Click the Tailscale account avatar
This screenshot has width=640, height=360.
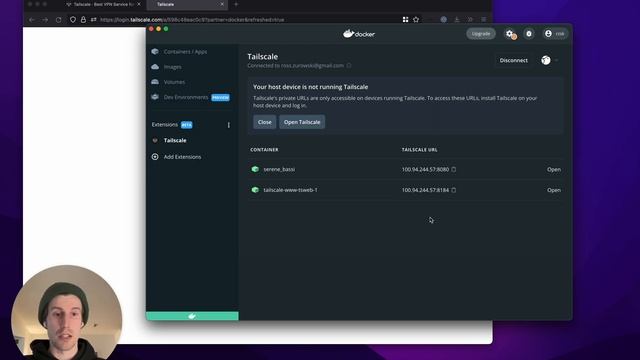(x=546, y=60)
